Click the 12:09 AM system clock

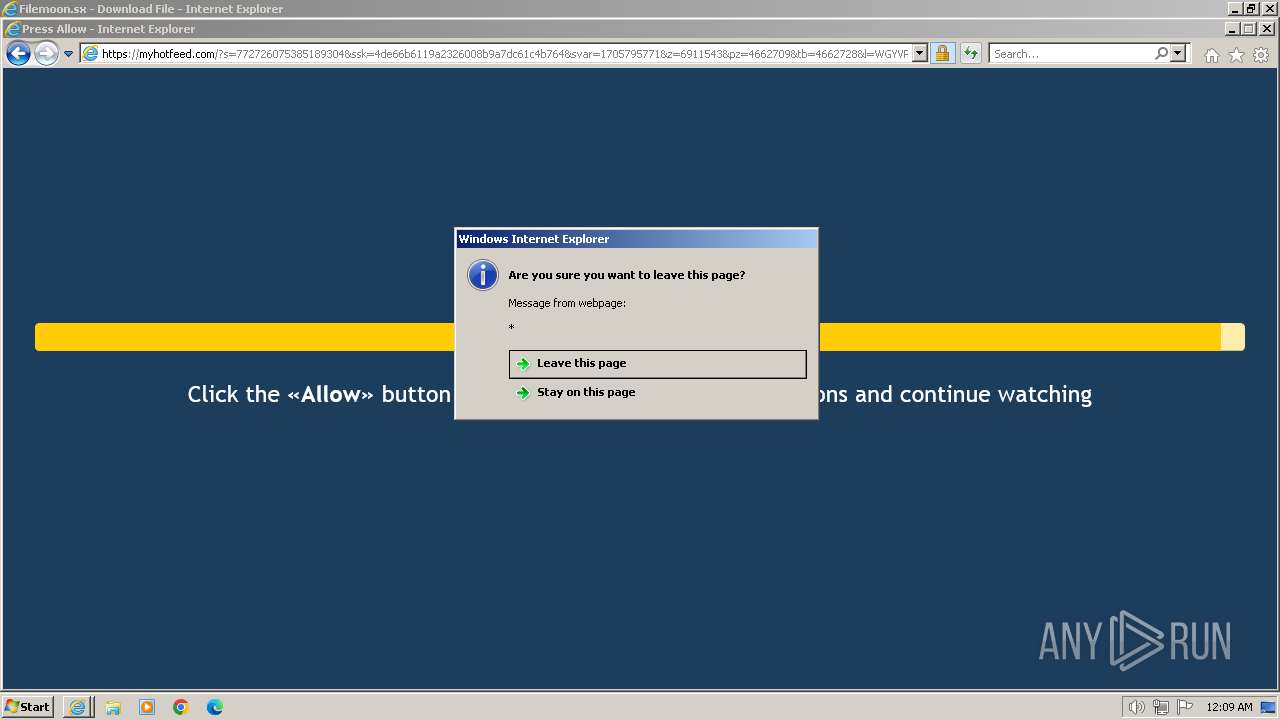1229,707
